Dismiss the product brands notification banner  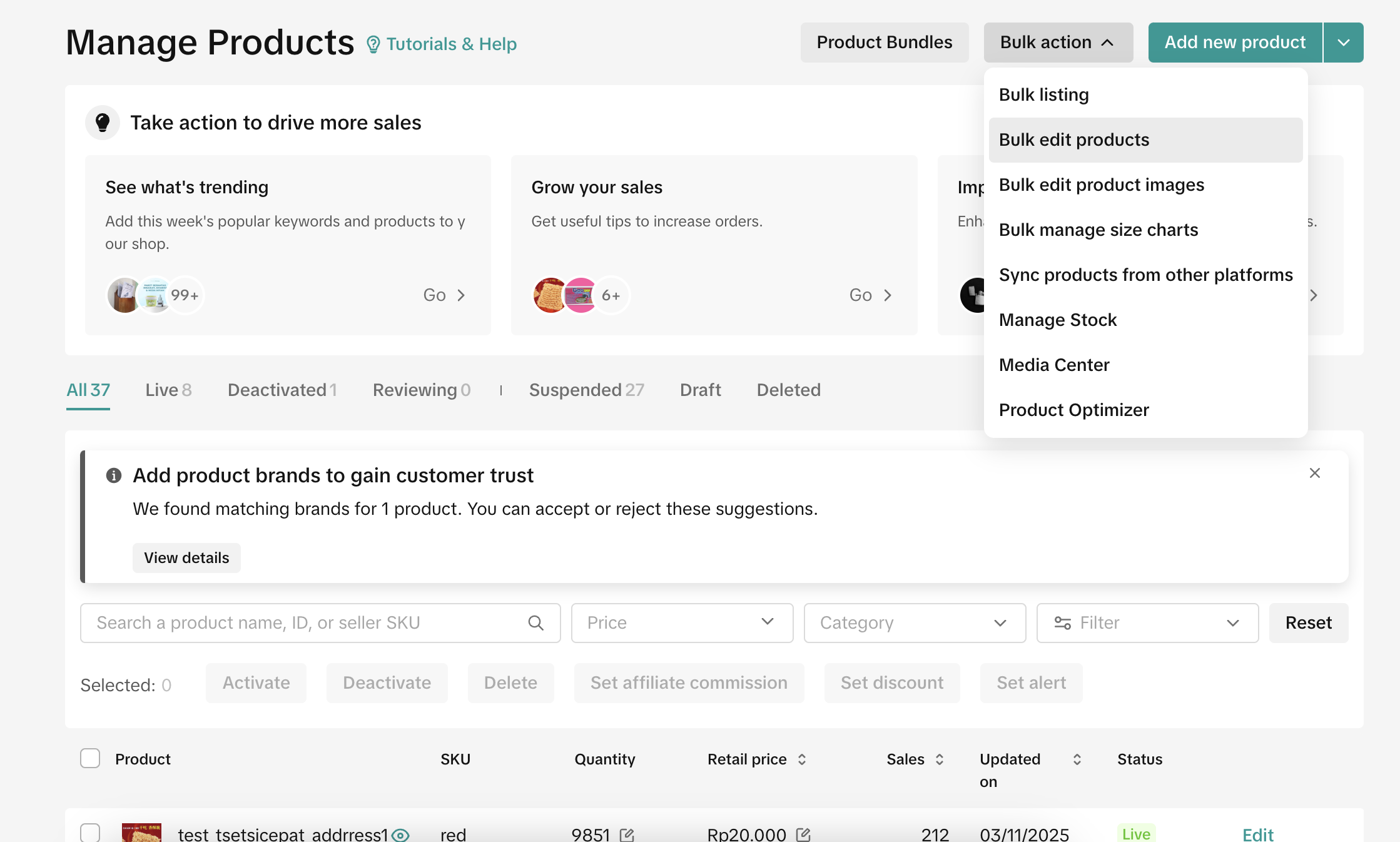point(1314,474)
